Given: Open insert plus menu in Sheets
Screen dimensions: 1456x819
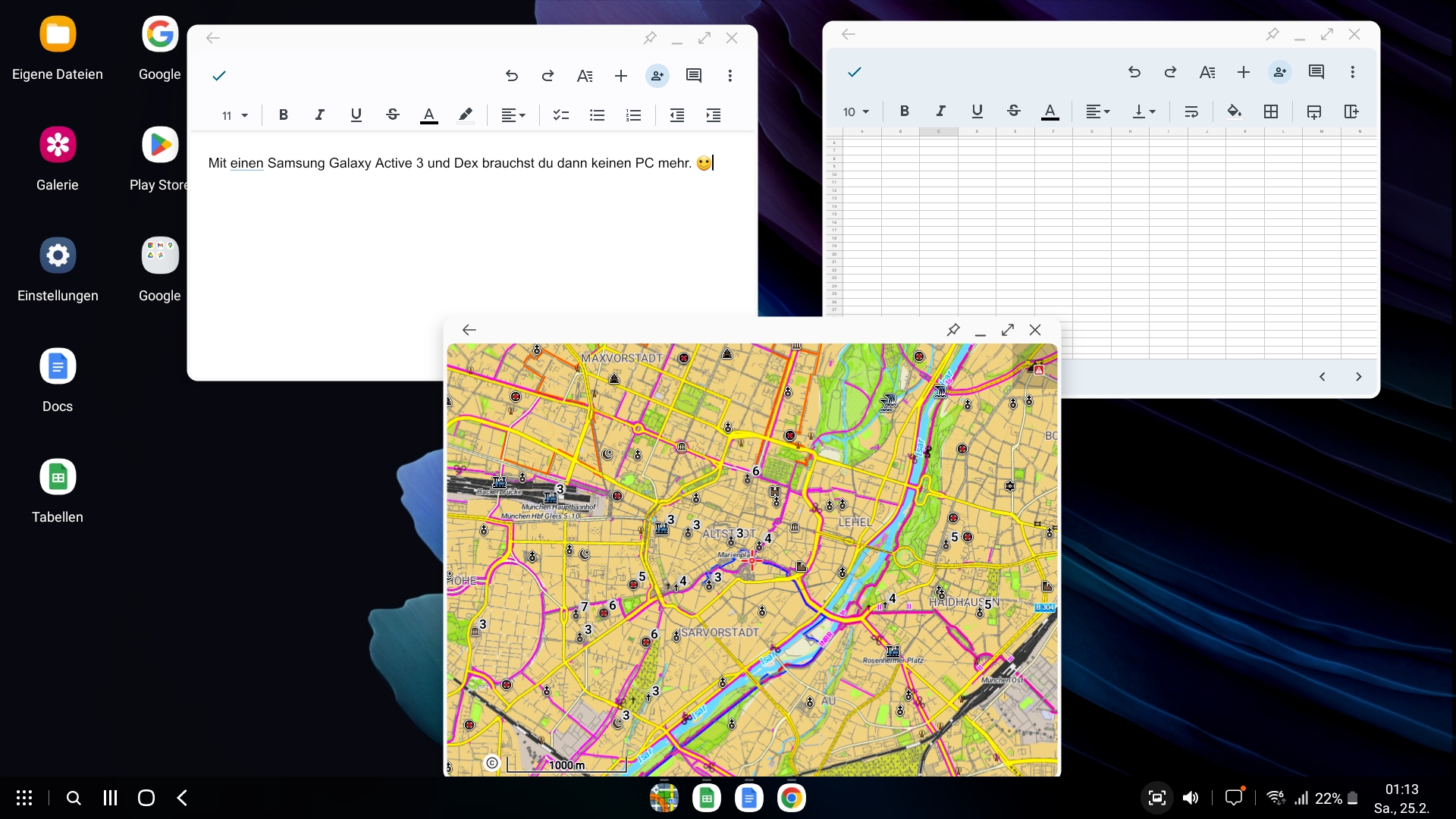Looking at the screenshot, I should tap(1244, 72).
